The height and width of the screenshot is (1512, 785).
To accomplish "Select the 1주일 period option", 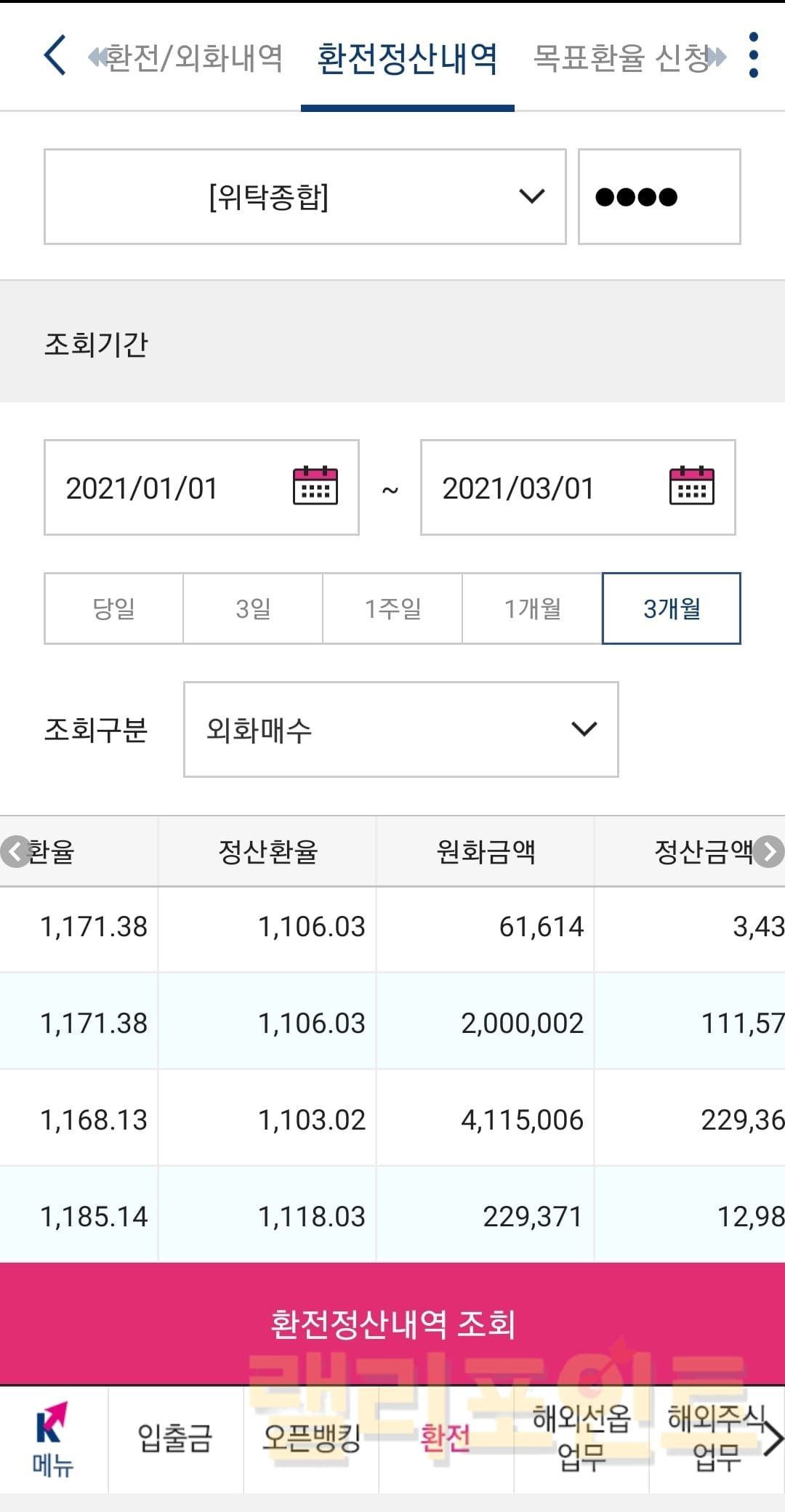I will click(x=392, y=608).
